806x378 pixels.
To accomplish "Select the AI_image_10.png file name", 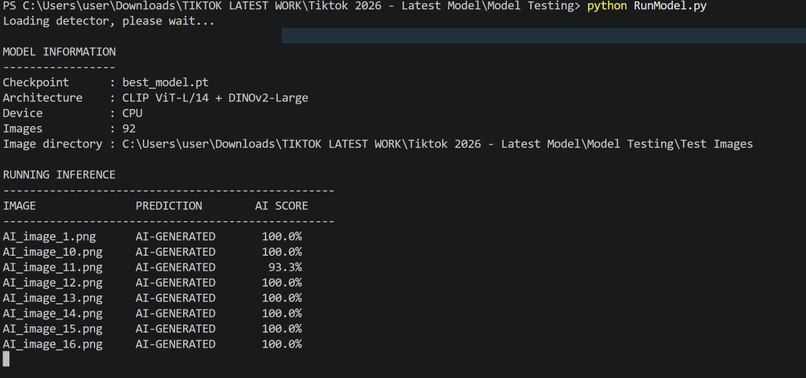I will (x=52, y=252).
